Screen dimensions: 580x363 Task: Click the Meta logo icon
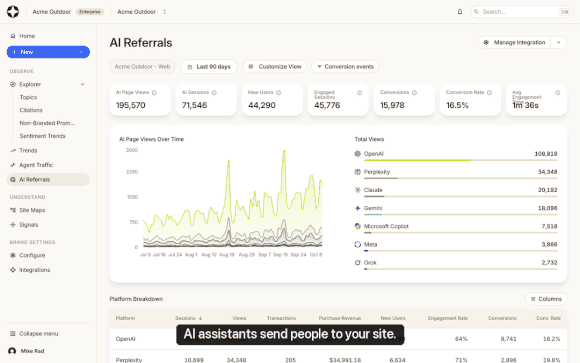358,245
